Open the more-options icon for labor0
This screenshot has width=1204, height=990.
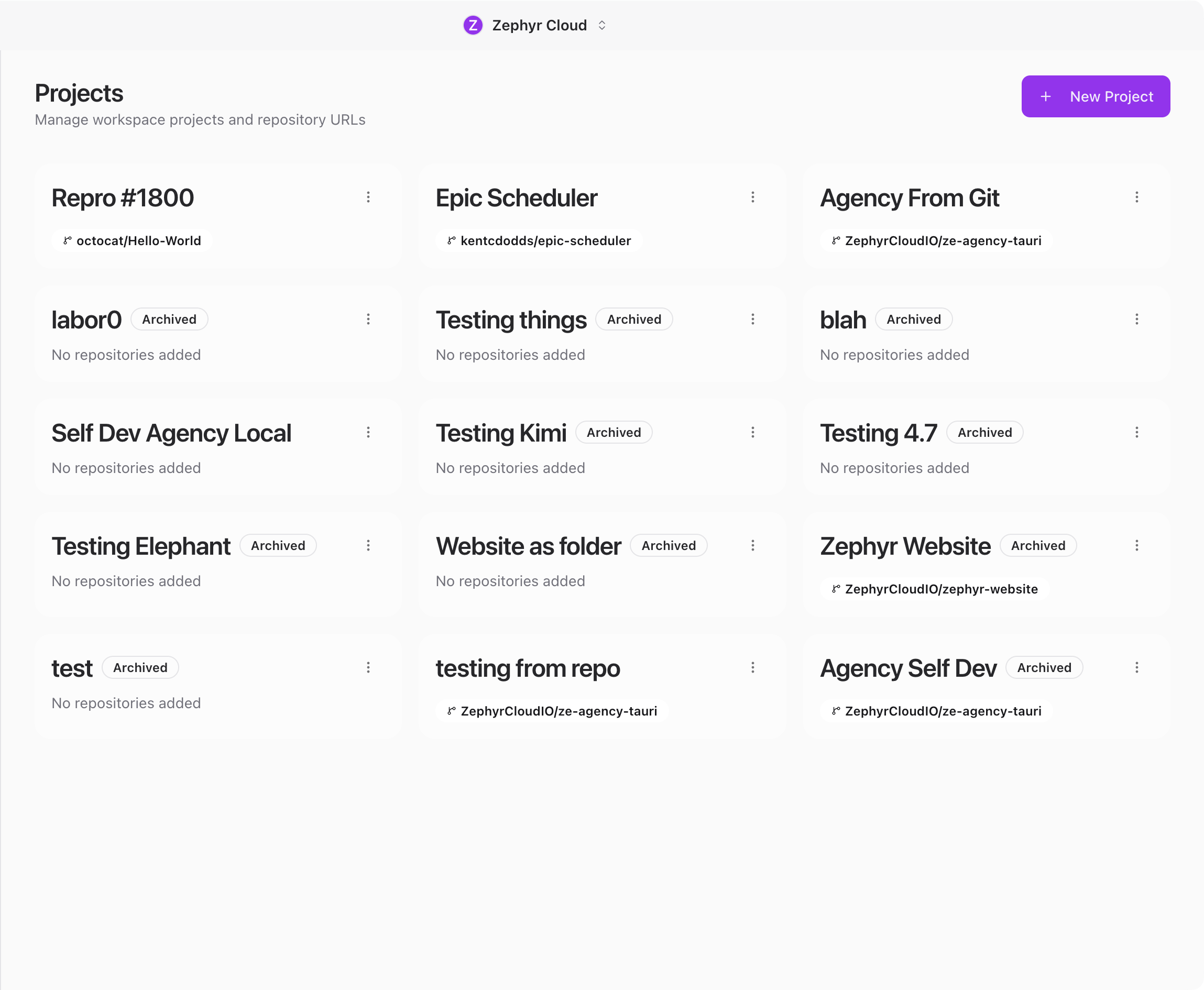click(368, 320)
